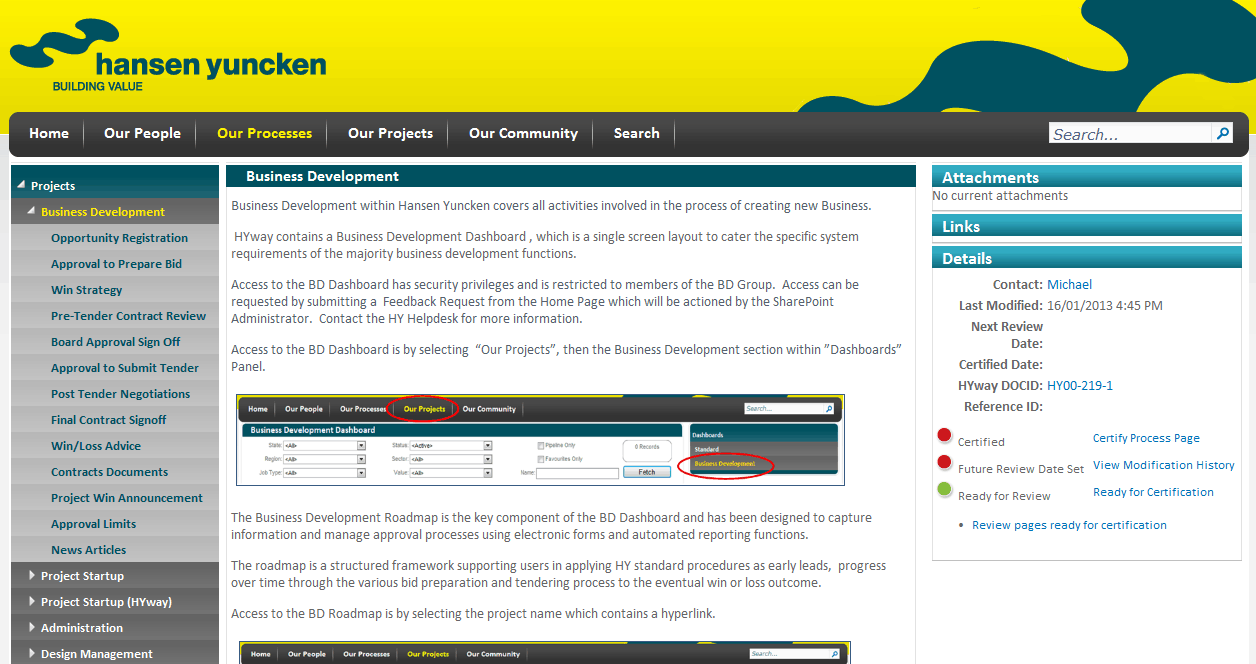Open Approval to Prepare Bid

(116, 264)
